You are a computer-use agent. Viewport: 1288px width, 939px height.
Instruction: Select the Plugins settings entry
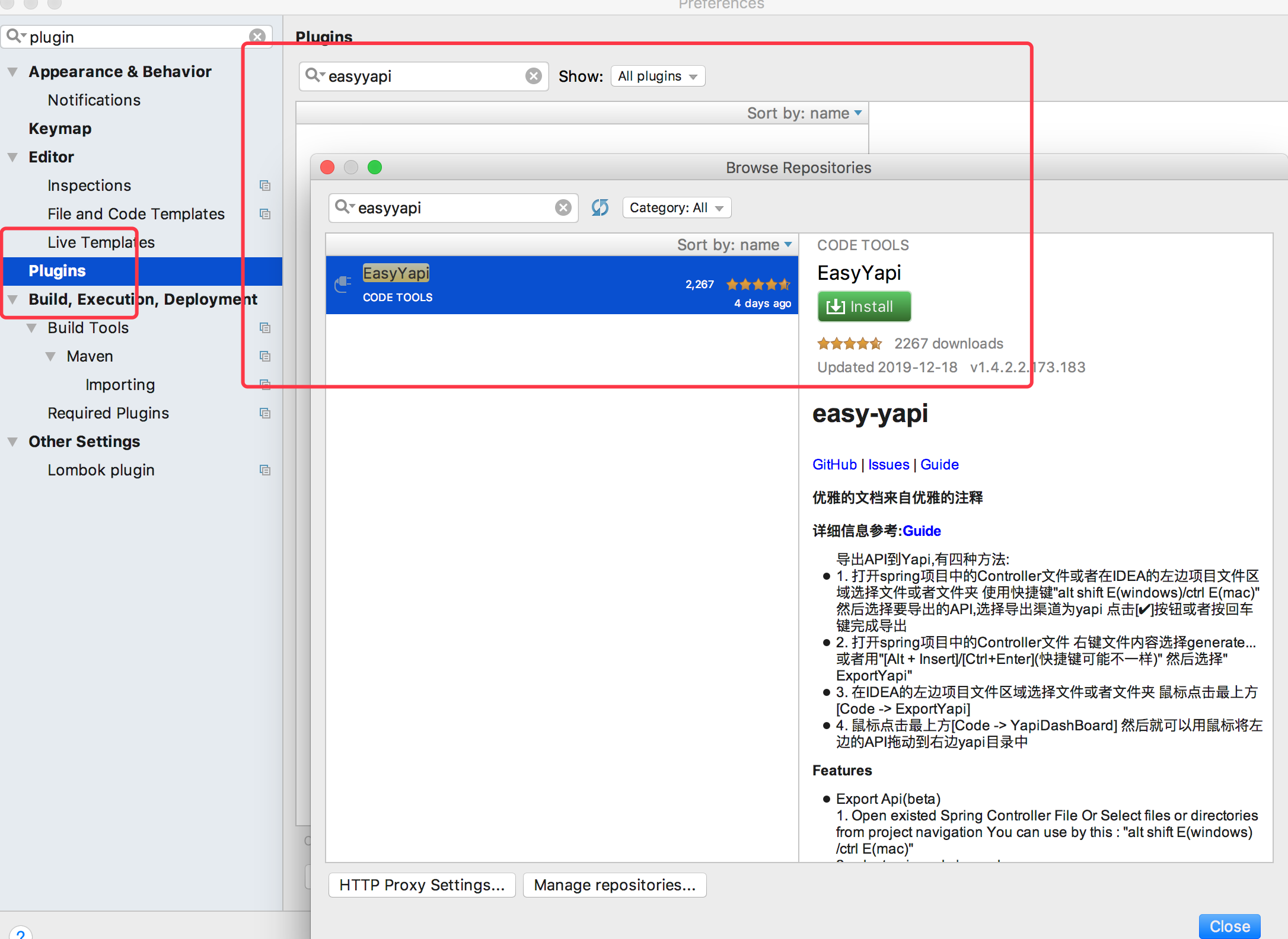click(142, 271)
